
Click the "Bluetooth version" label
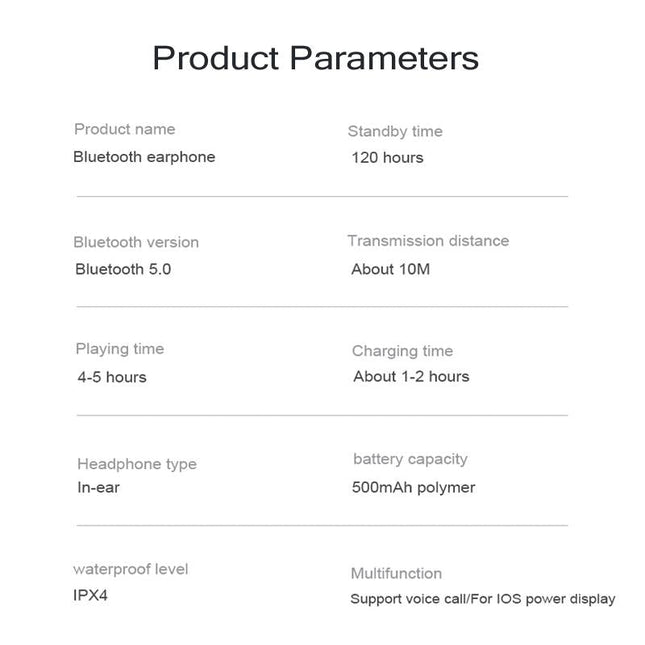[x=136, y=242]
